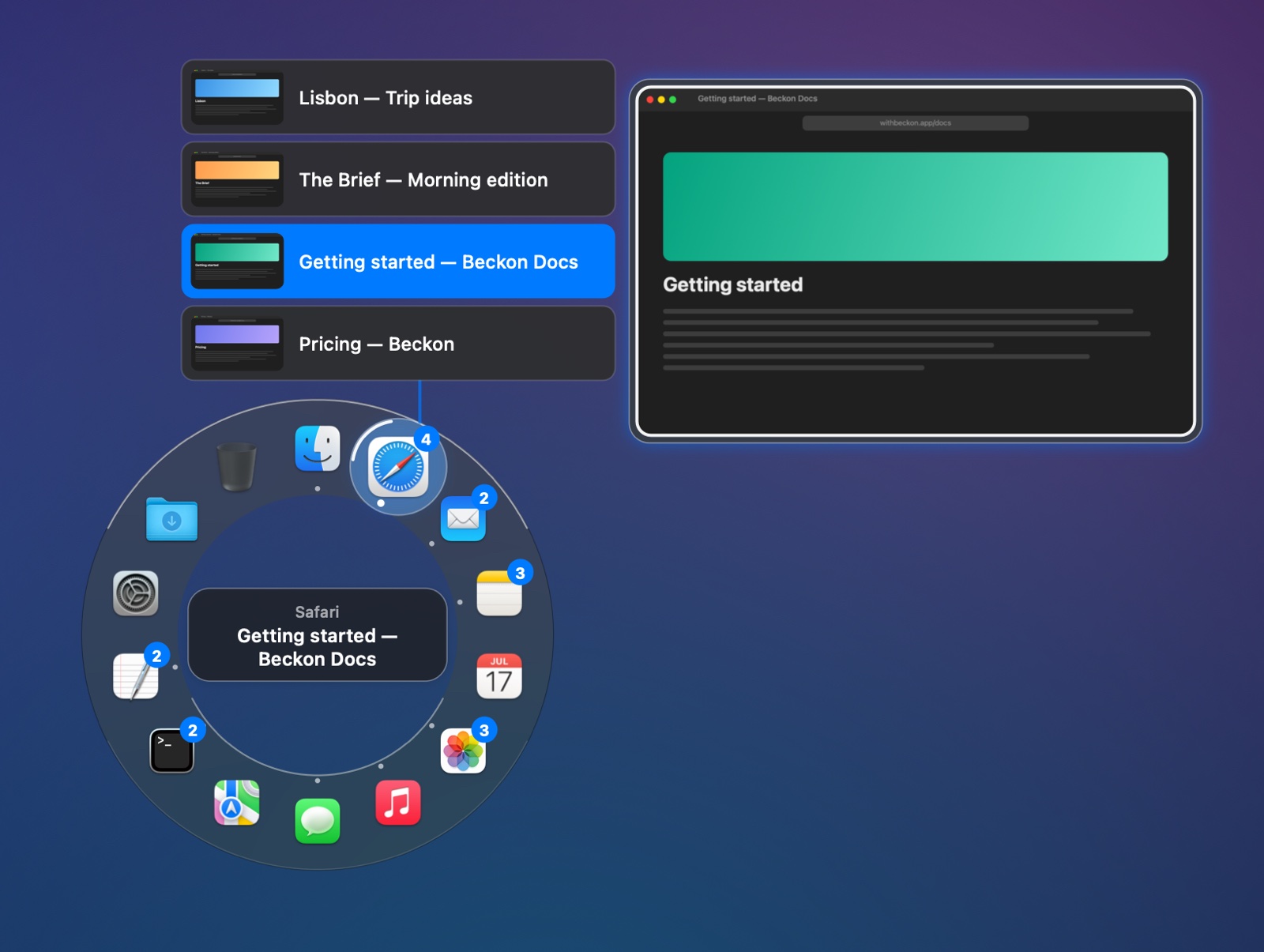Open System Settings gear icon
This screenshot has height=952, width=1264.
(136, 593)
